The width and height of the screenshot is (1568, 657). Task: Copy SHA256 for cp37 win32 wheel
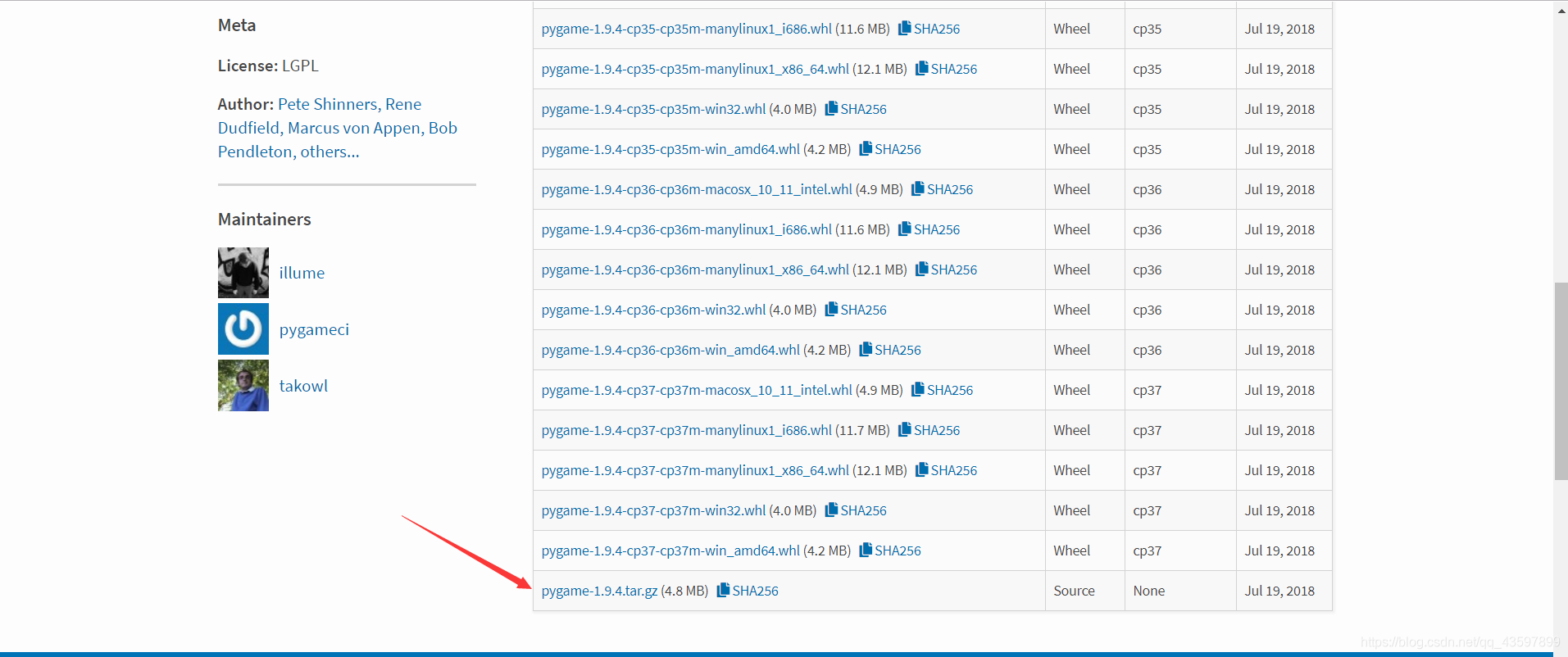click(856, 510)
